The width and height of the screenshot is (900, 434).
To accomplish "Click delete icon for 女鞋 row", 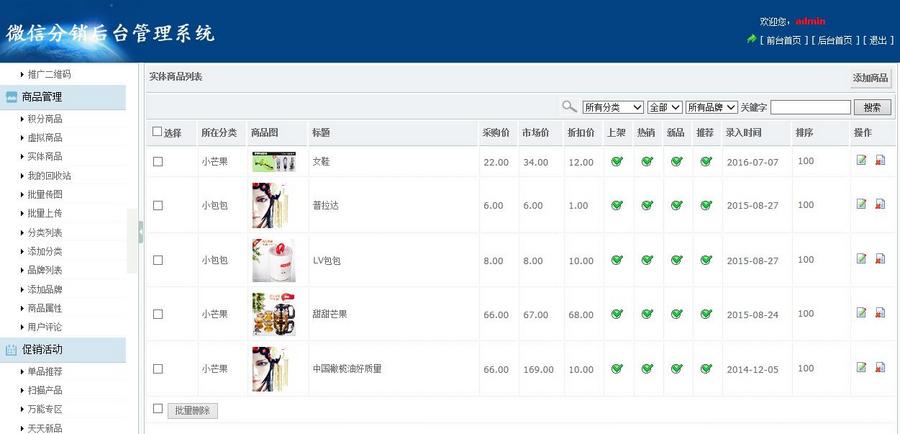I will point(880,160).
